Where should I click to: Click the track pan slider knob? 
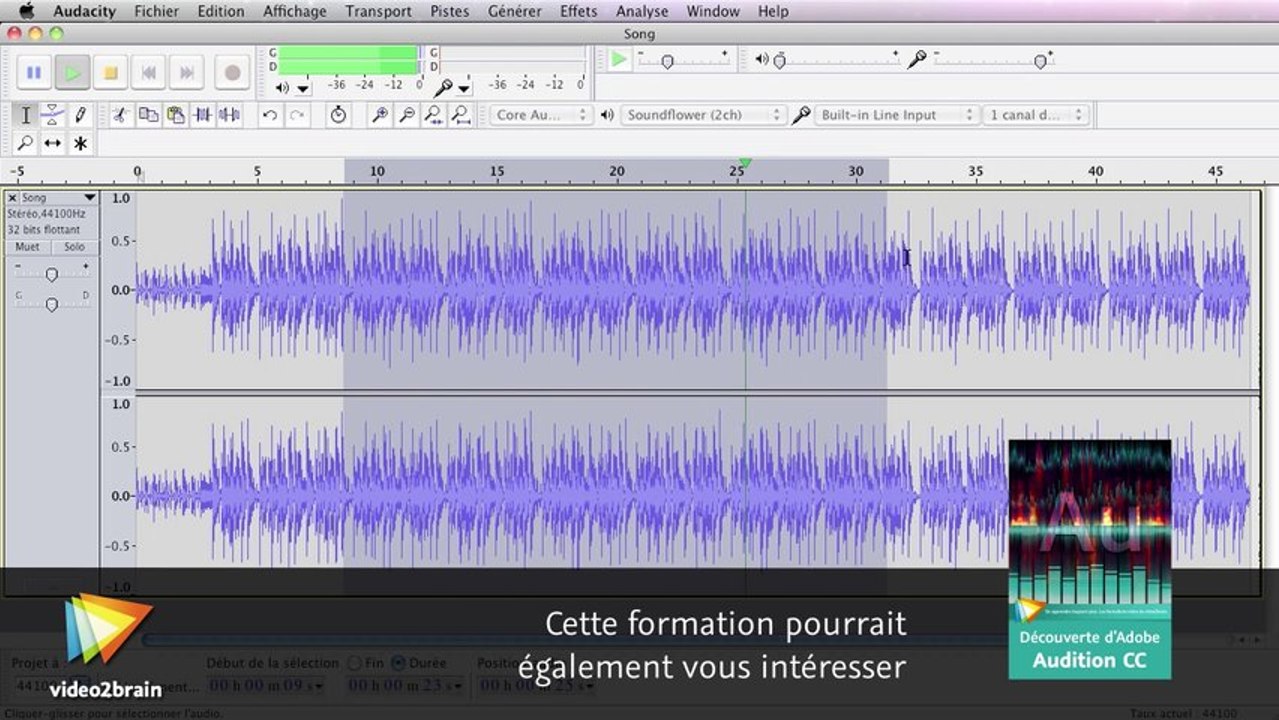coord(51,305)
